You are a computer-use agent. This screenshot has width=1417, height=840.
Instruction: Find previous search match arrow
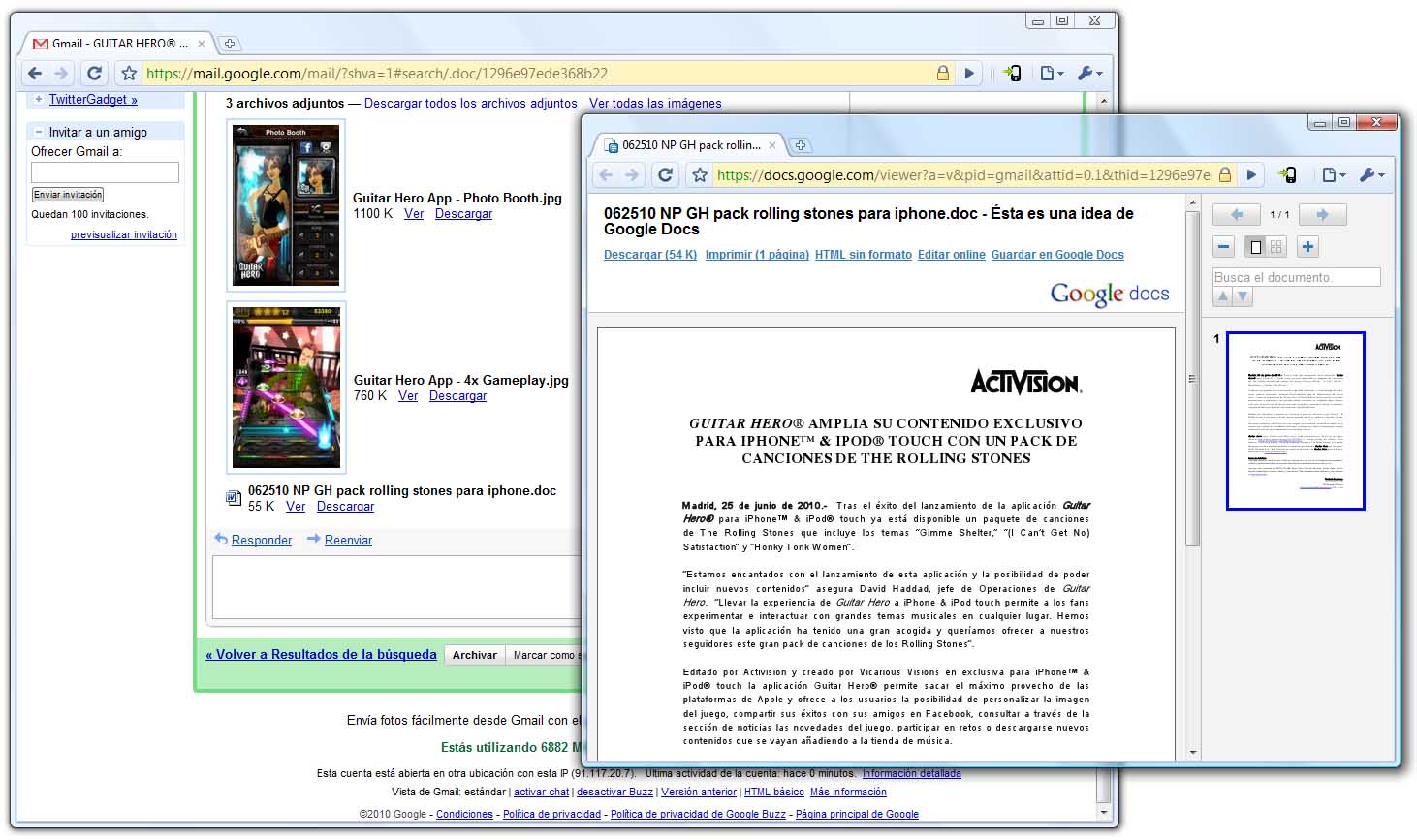click(x=1222, y=297)
